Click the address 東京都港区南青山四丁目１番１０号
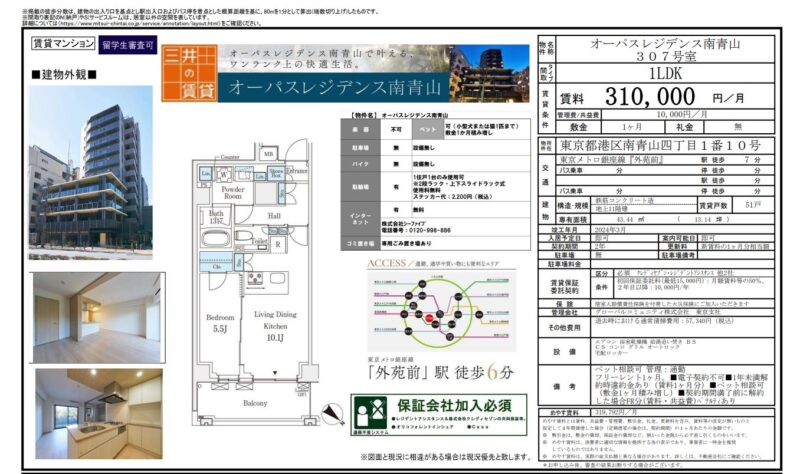This screenshot has height=474, width=800. [x=660, y=145]
